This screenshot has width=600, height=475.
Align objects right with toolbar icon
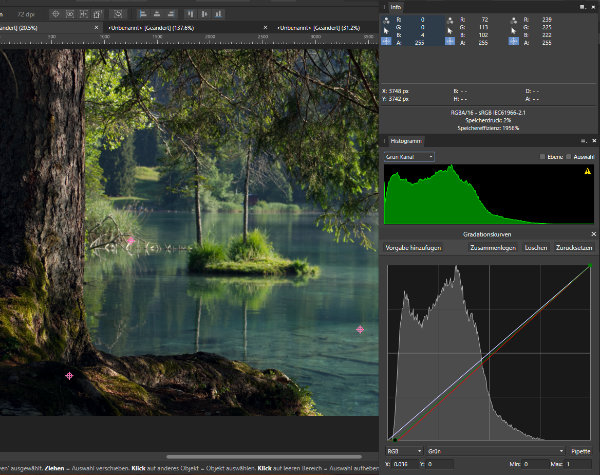[171, 14]
